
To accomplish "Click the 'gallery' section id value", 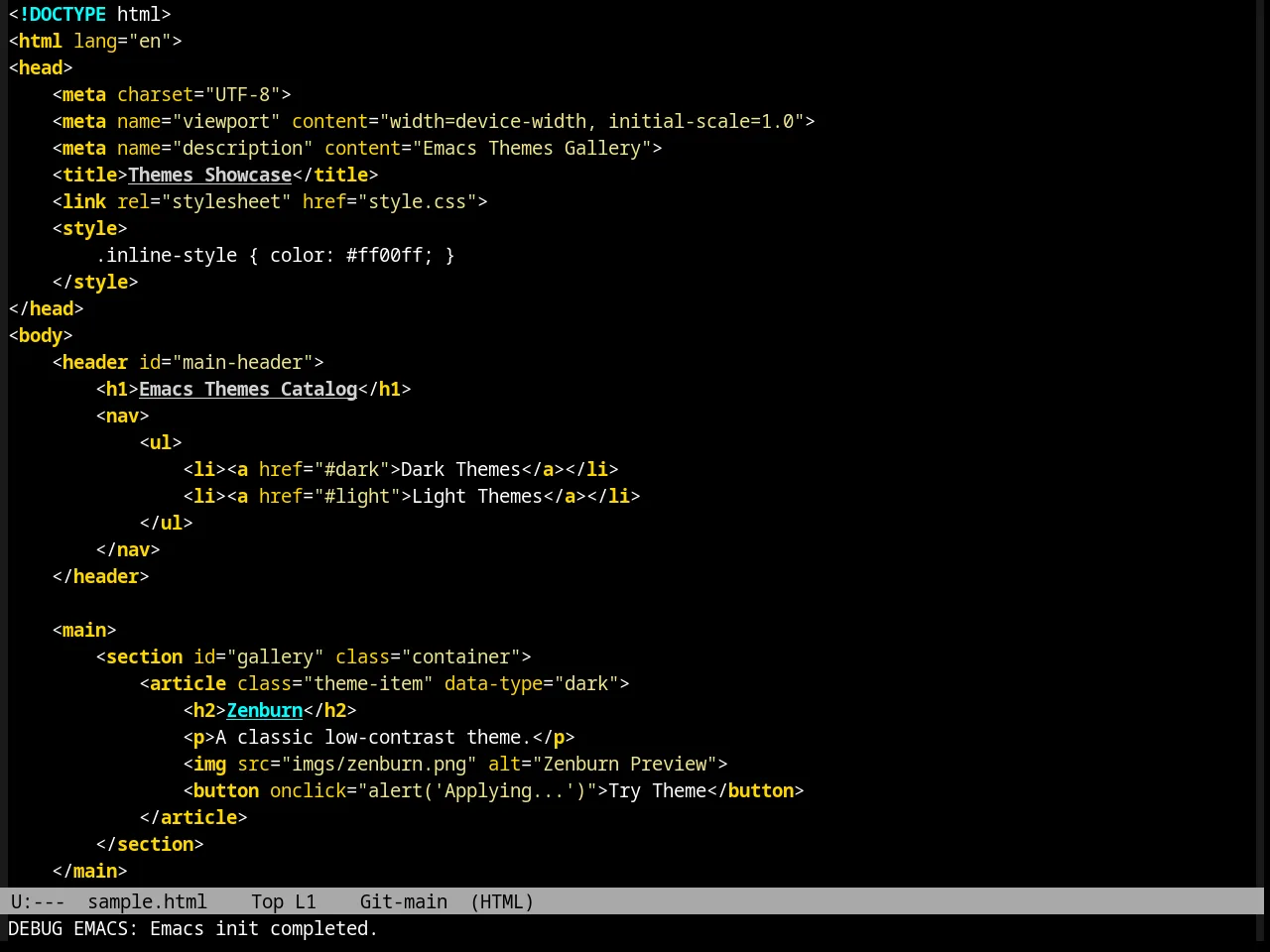I will click(276, 656).
